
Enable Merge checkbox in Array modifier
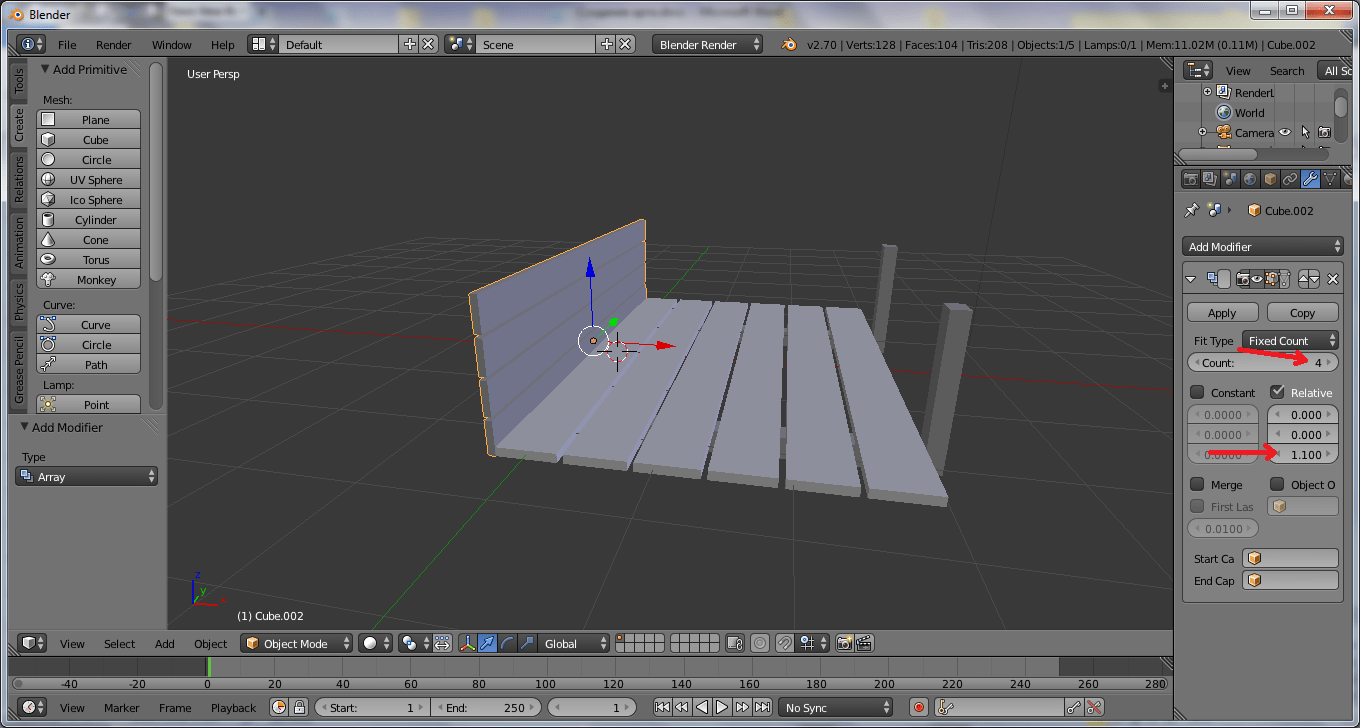coord(1197,484)
